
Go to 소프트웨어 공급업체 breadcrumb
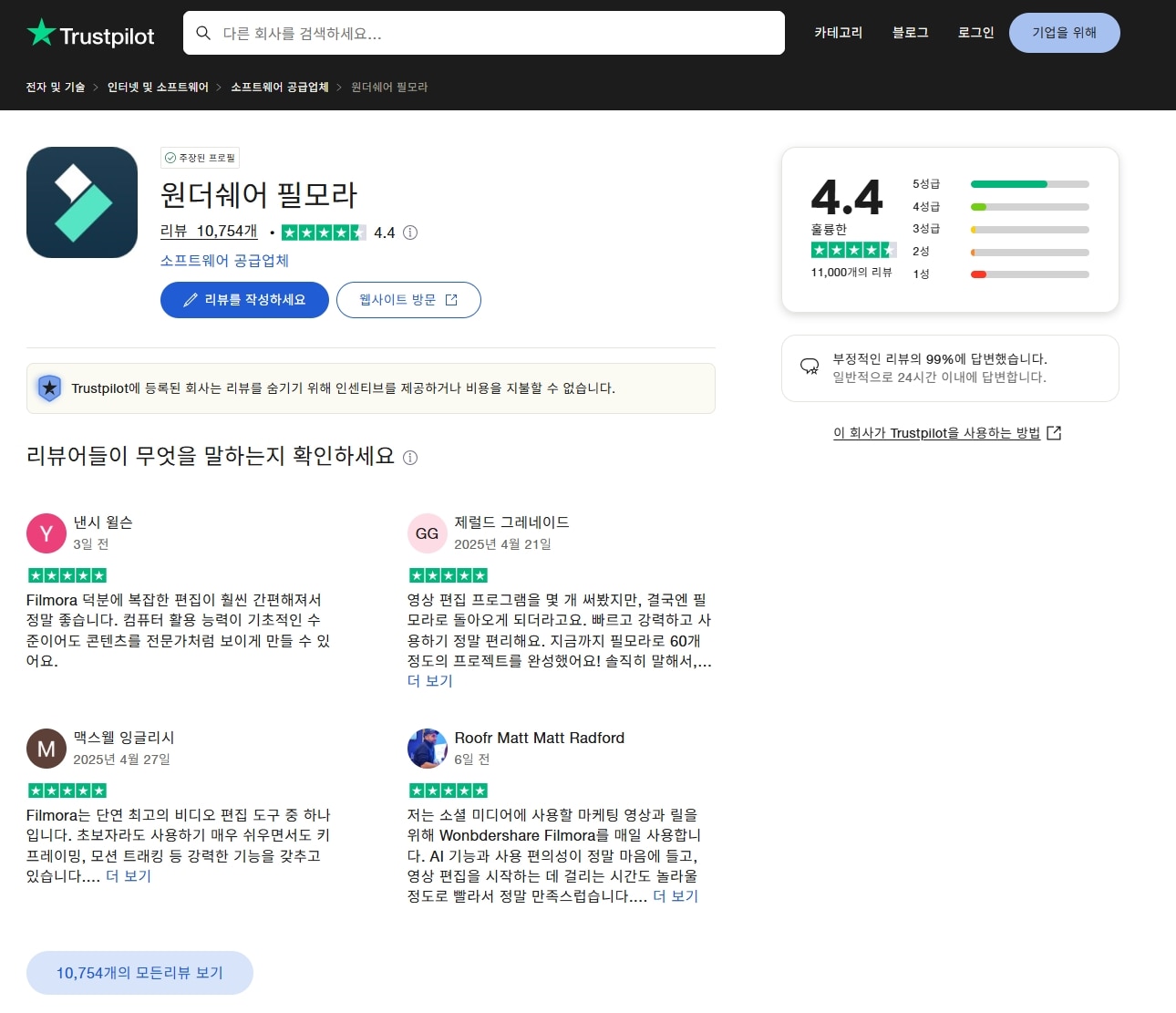point(279,88)
